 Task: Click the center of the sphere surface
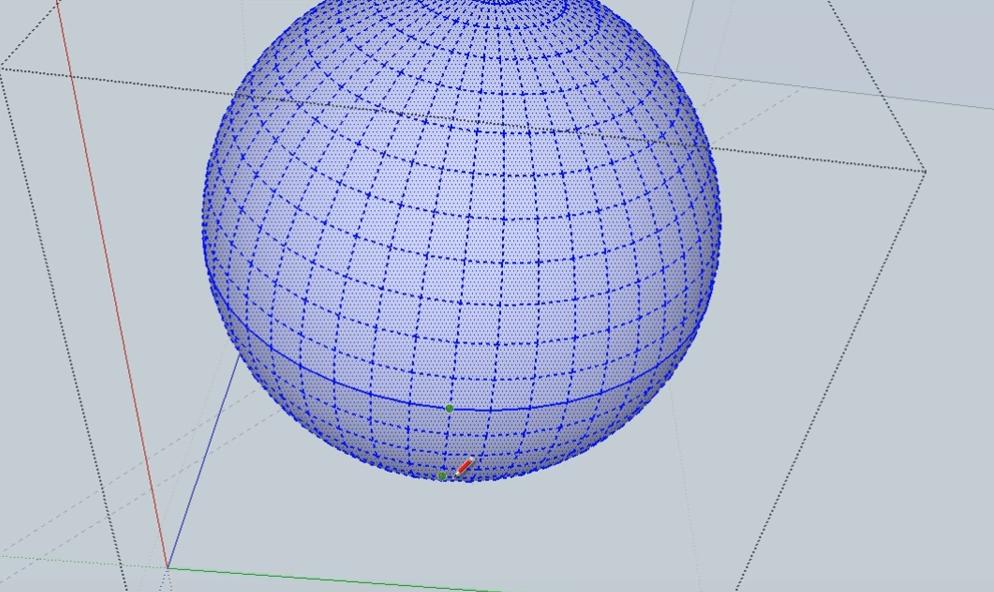pyautogui.click(x=462, y=230)
